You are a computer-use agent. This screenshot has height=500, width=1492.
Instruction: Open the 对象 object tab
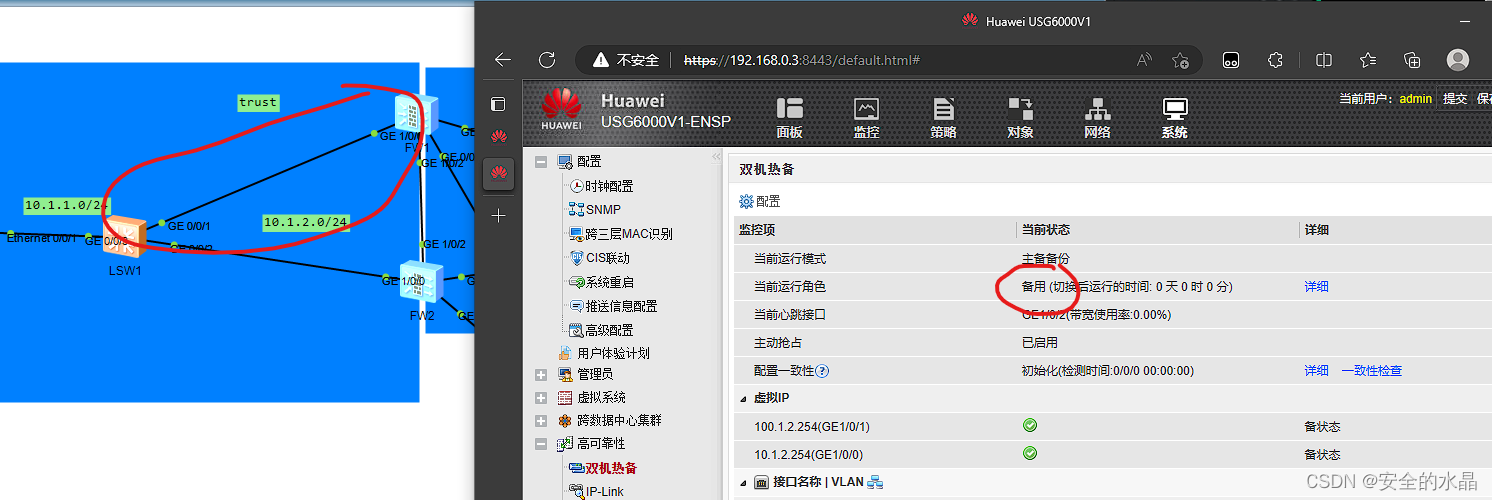pos(1020,118)
